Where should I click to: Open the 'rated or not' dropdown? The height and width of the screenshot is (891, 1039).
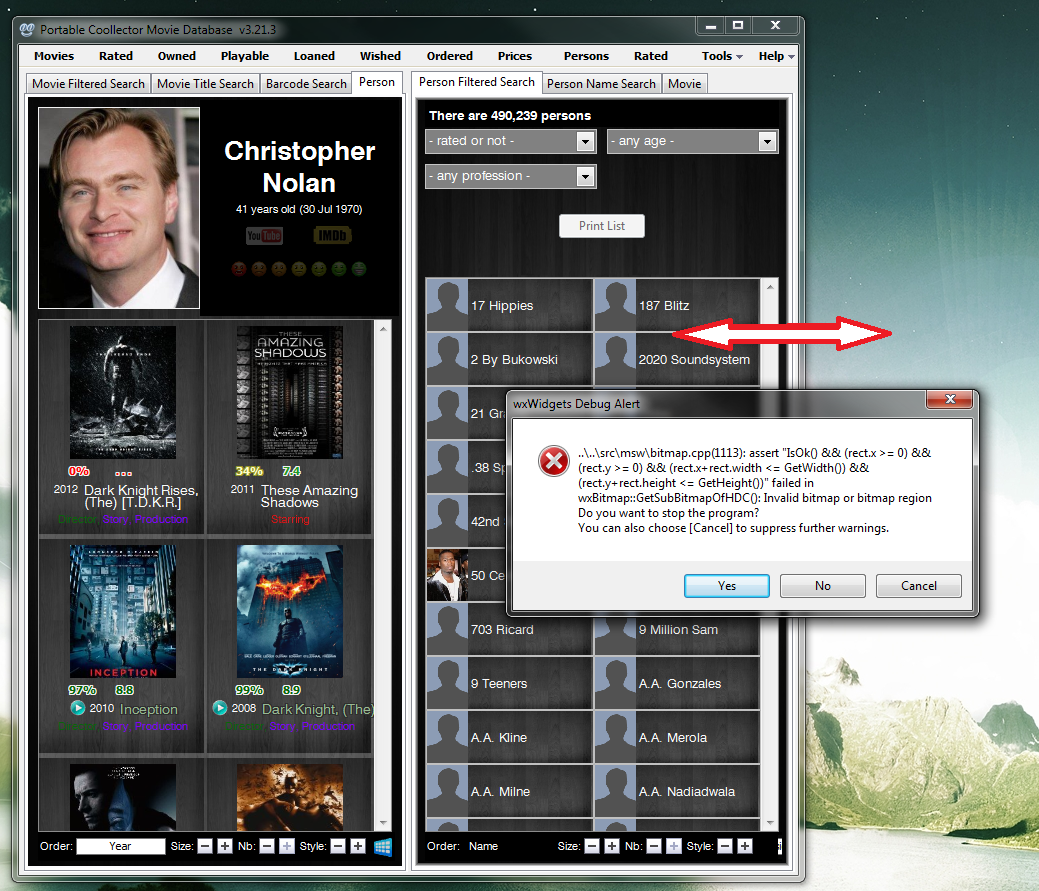(x=511, y=141)
